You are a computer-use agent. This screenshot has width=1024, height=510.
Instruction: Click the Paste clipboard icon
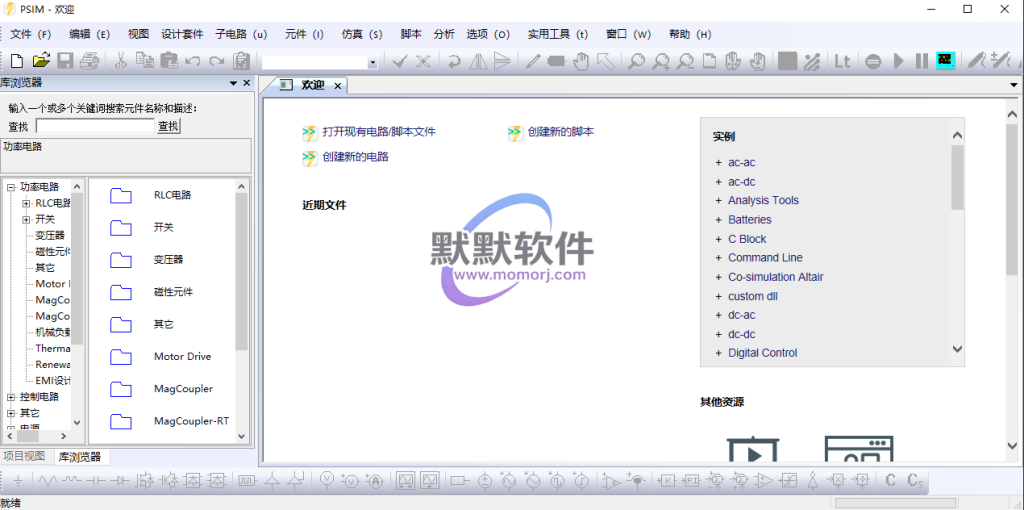(168, 61)
